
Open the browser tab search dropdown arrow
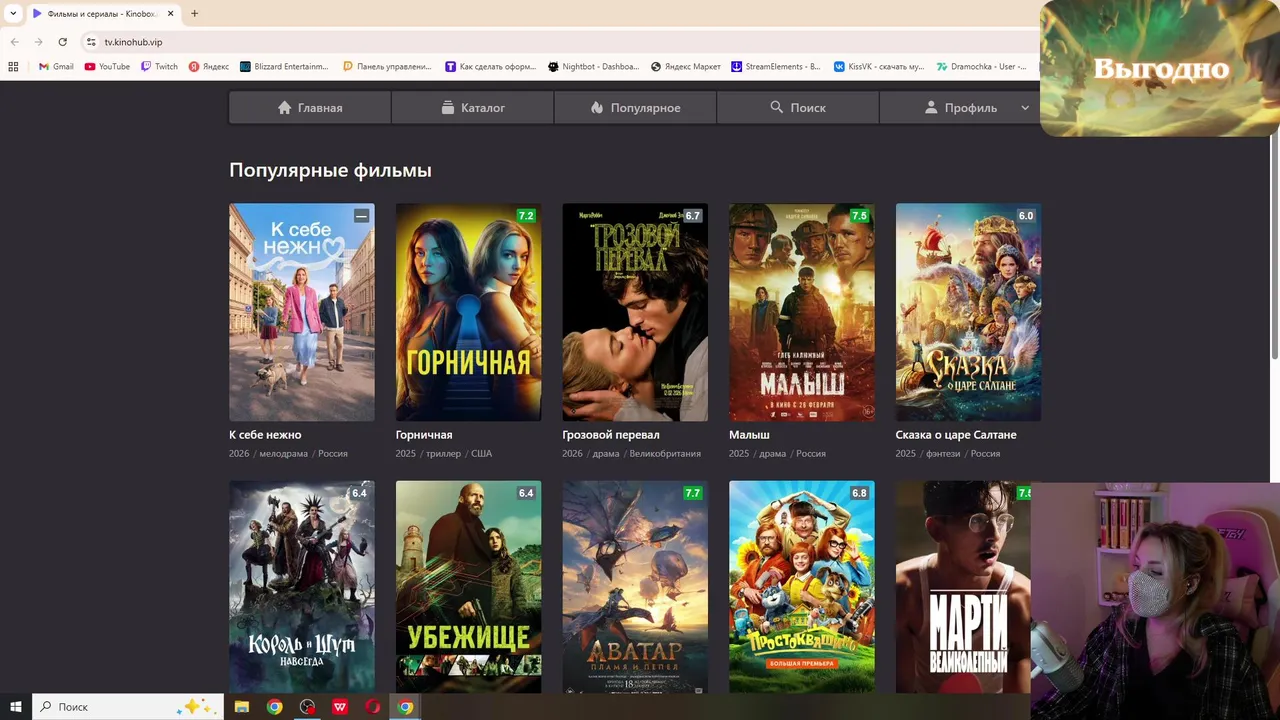tap(13, 14)
